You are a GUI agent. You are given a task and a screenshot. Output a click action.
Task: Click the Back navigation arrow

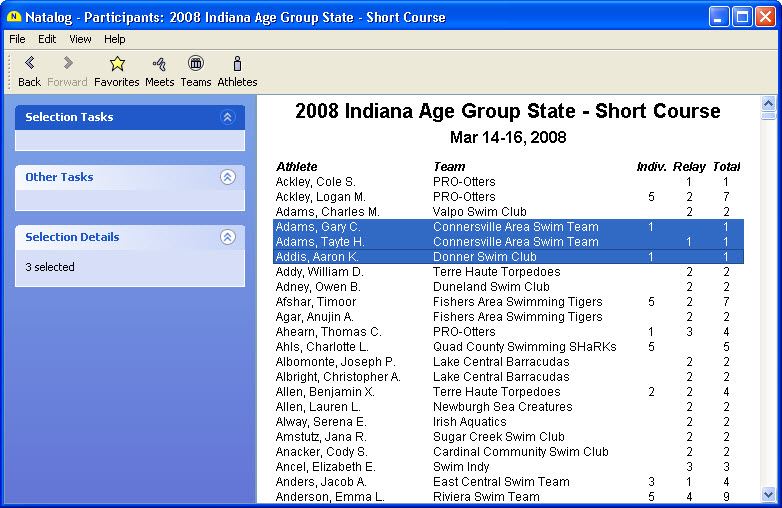(29, 64)
